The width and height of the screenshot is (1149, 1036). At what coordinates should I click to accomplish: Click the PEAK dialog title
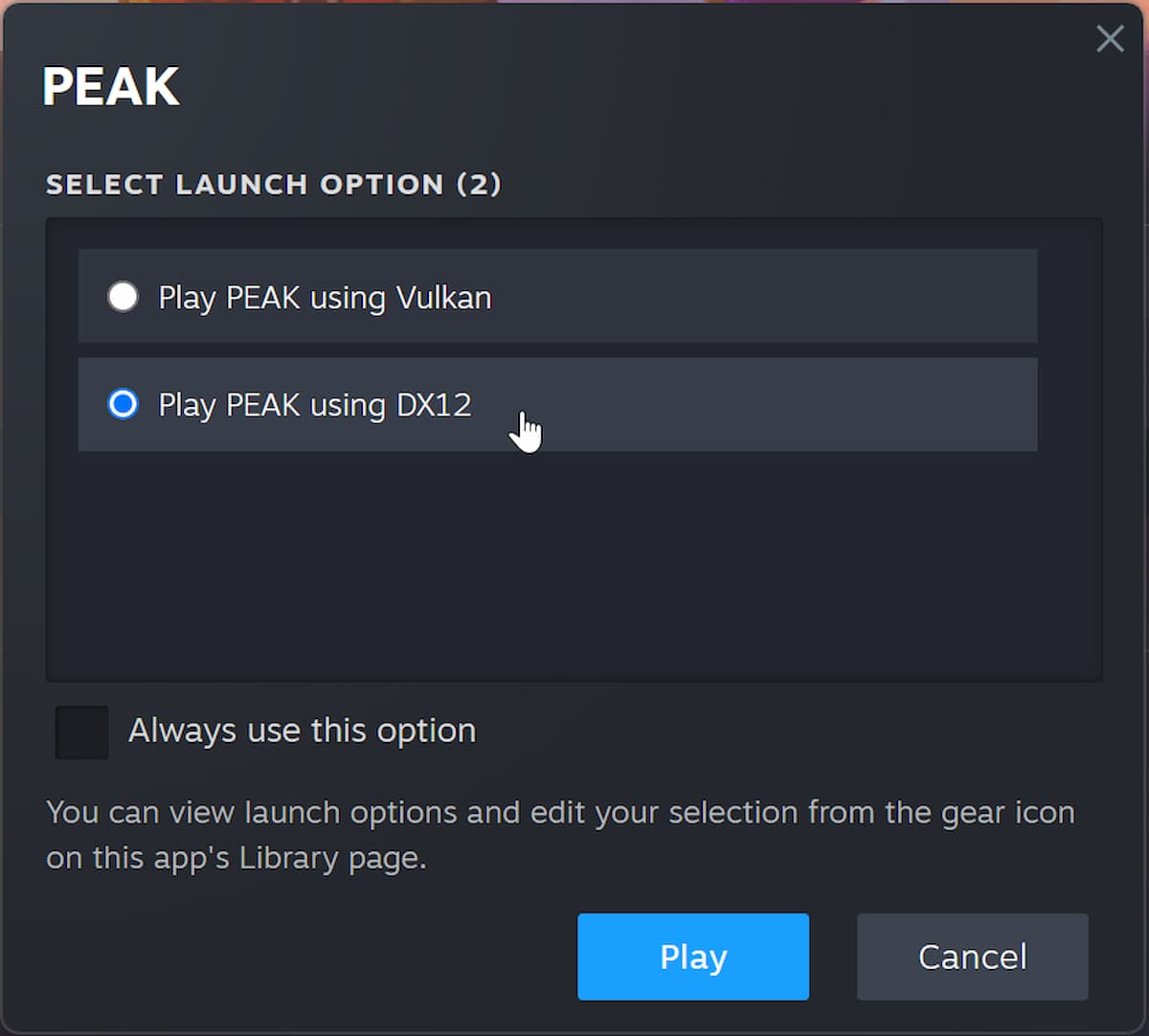pyautogui.click(x=111, y=87)
